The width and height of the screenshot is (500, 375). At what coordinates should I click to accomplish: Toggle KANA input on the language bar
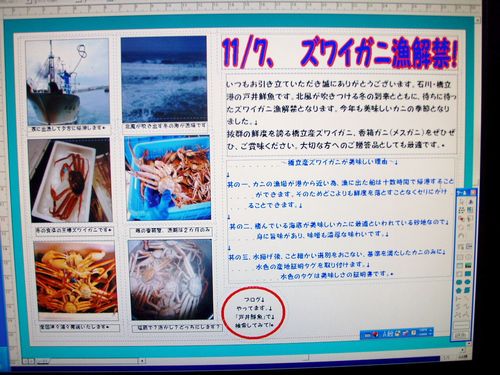click(423, 334)
